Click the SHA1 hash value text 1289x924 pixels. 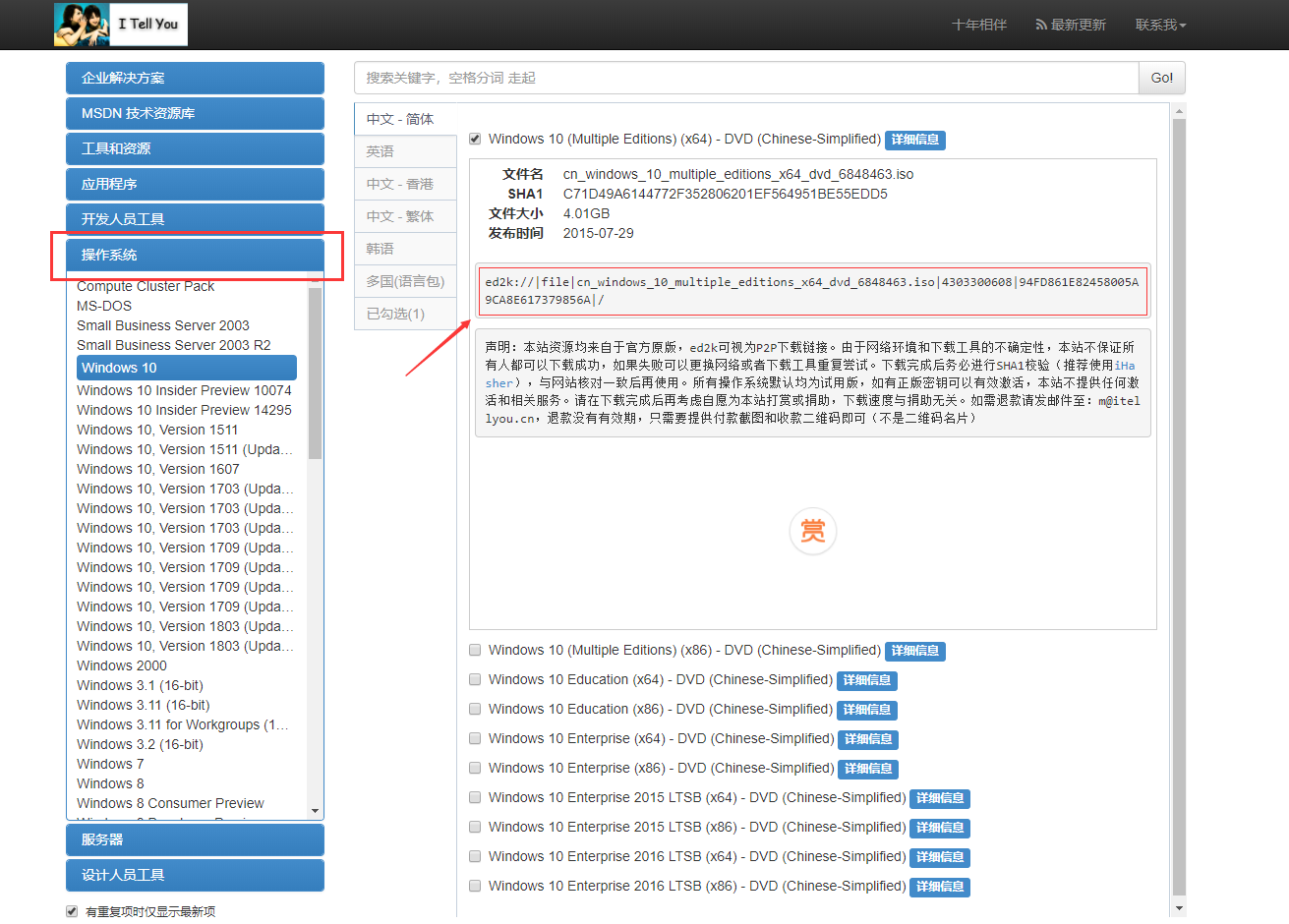(x=726, y=194)
